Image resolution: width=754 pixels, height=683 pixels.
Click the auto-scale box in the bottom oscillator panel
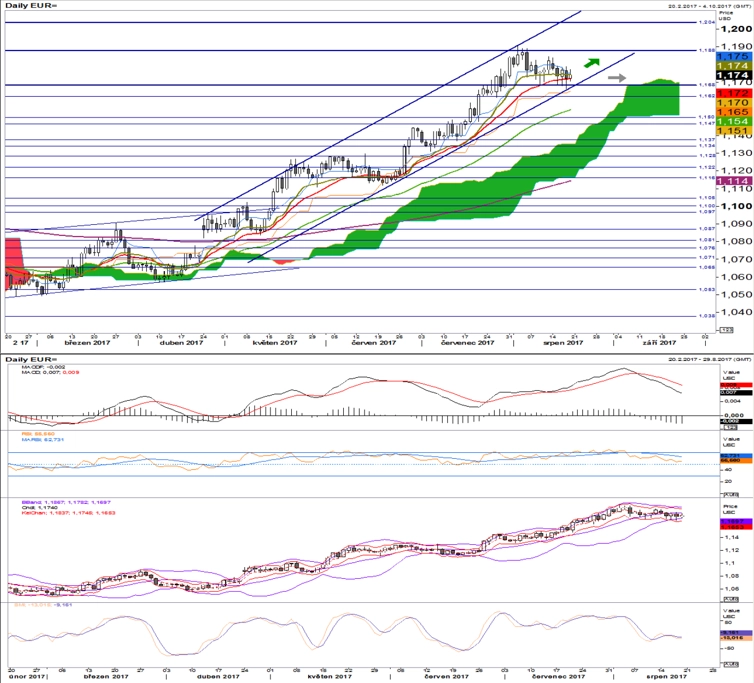pyautogui.click(x=731, y=664)
